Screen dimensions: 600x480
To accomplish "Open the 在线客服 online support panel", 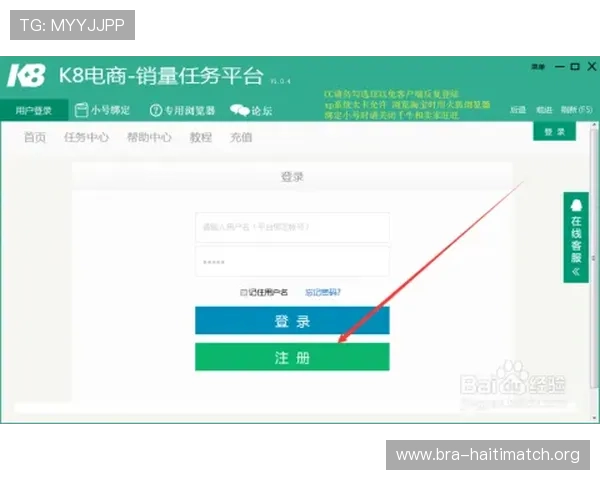I will pos(576,237).
